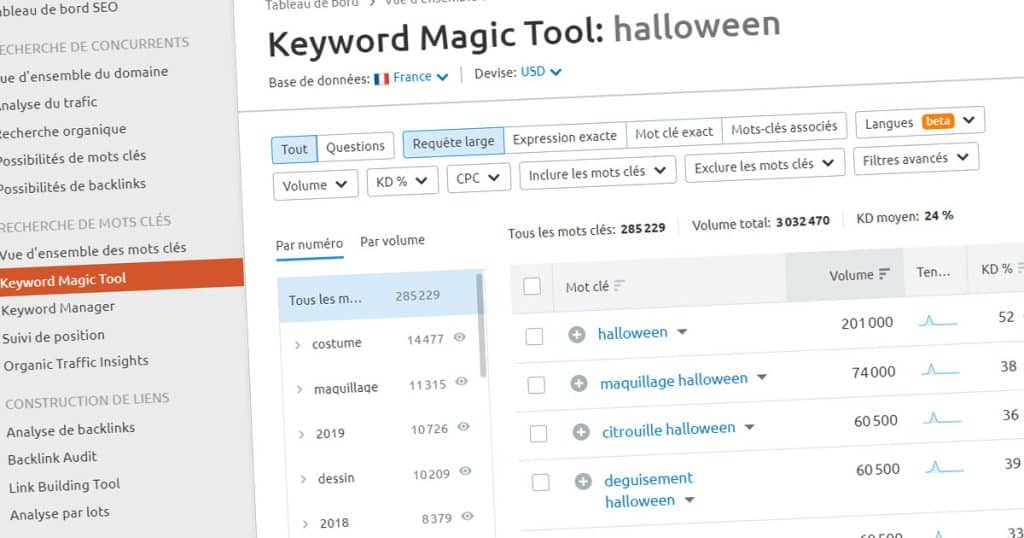Open Vue d'ensemble des mots clés

coord(93,251)
